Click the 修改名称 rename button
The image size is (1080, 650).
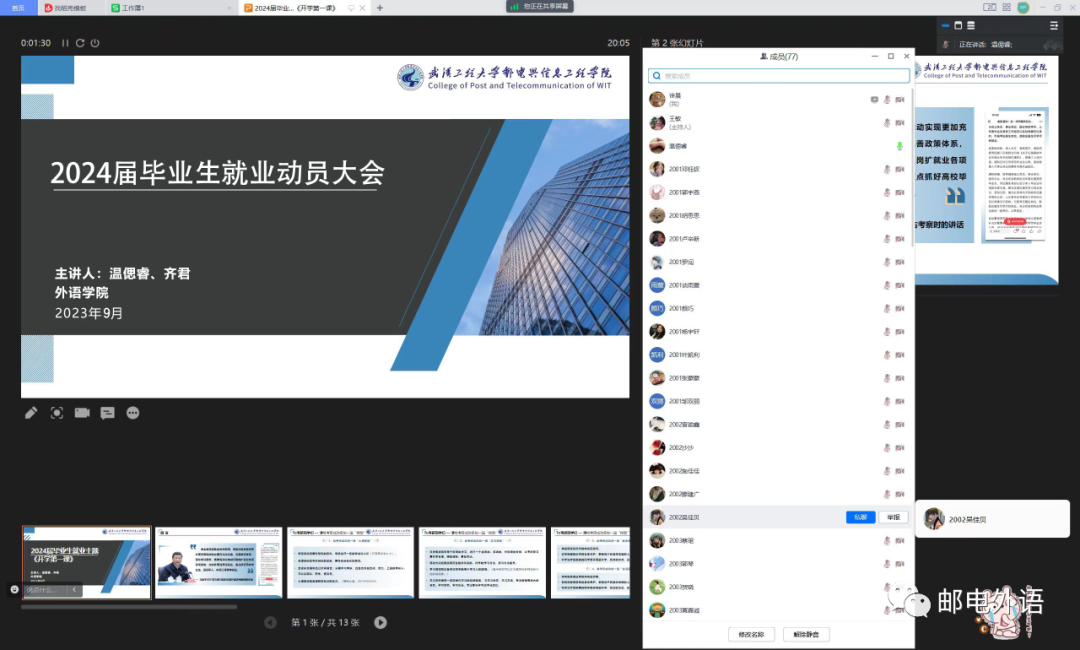coord(751,634)
